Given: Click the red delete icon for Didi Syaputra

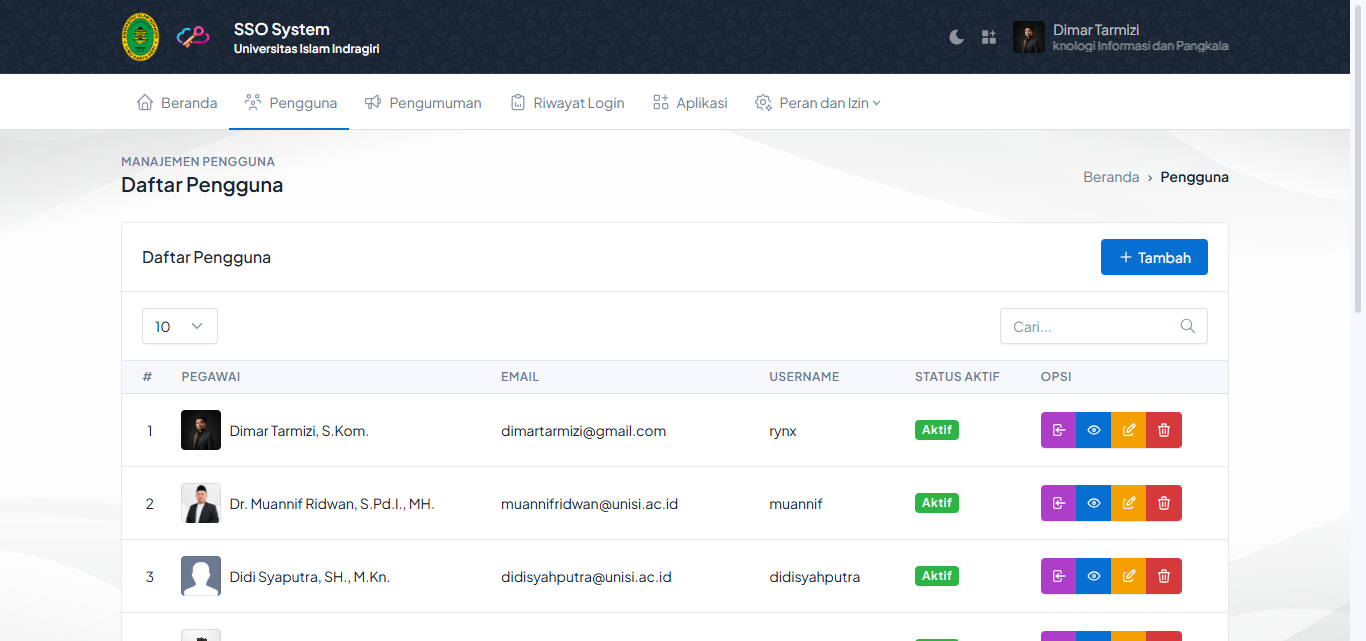Looking at the screenshot, I should [1164, 576].
